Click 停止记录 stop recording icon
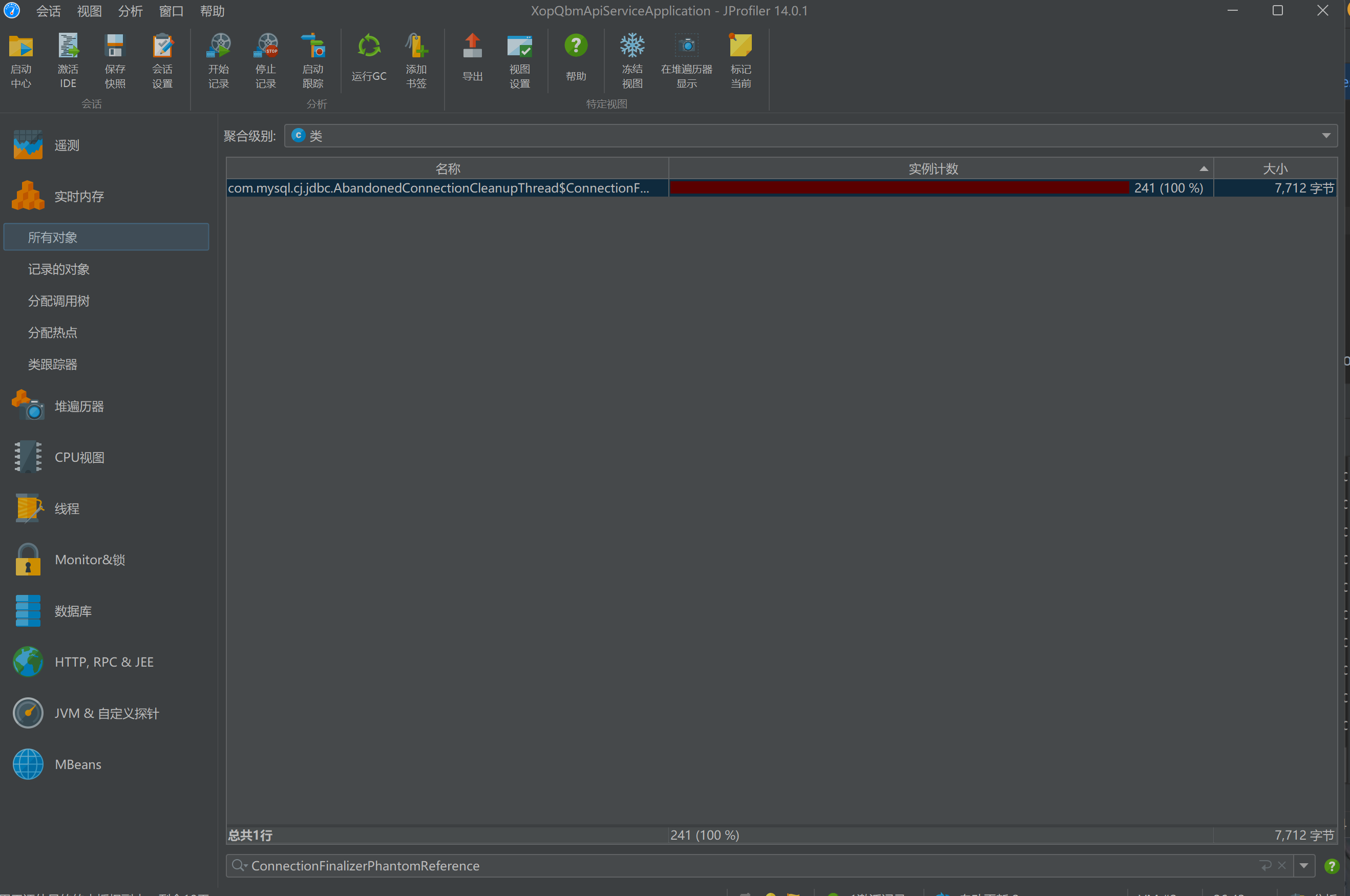This screenshot has width=1350, height=896. pos(266,46)
